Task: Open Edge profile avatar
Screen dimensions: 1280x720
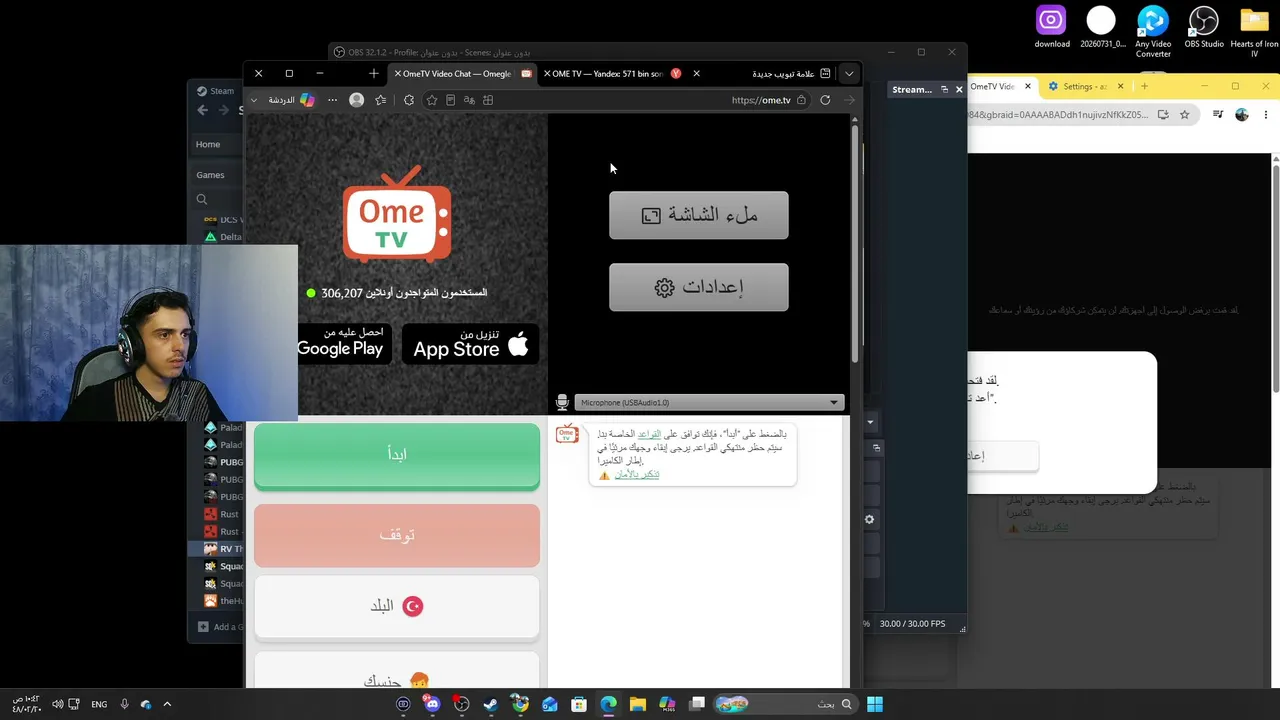Action: pos(356,100)
